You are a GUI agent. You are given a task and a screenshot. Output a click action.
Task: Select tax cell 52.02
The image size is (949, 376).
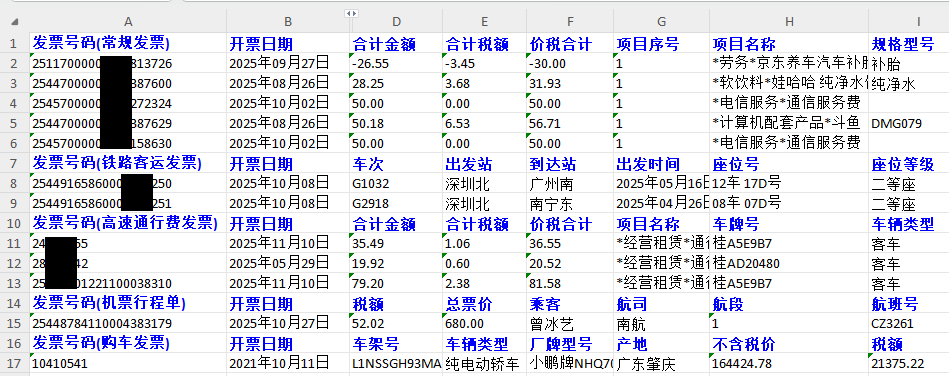[396, 323]
